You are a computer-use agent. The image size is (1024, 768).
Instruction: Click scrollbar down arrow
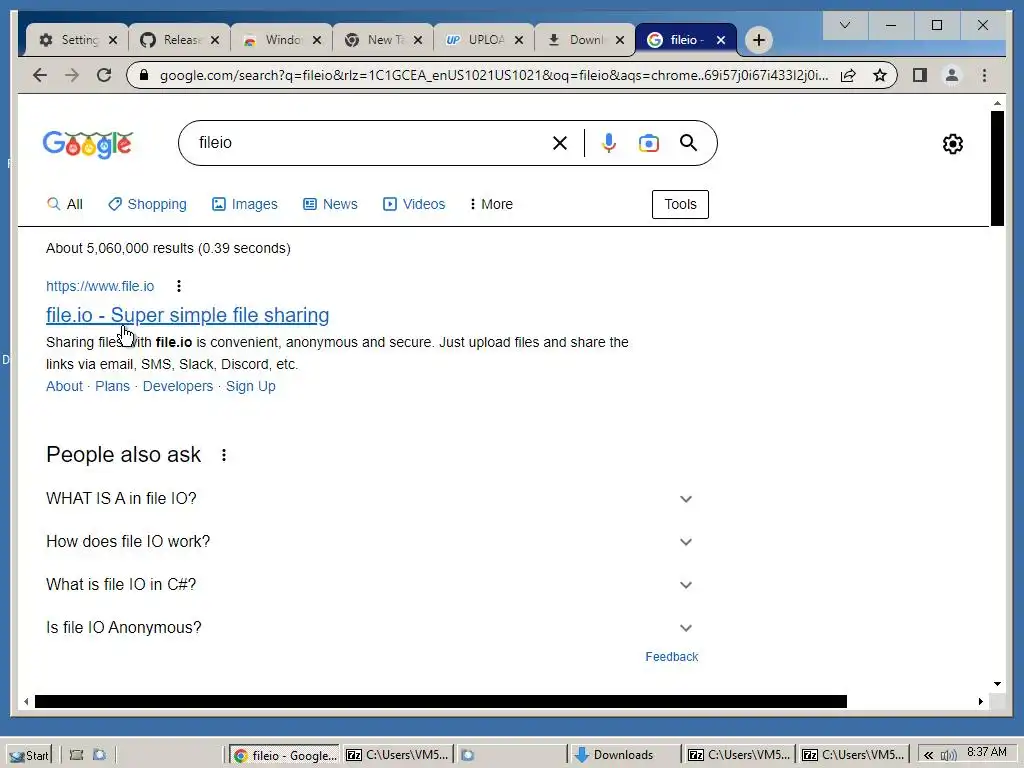coord(997,684)
